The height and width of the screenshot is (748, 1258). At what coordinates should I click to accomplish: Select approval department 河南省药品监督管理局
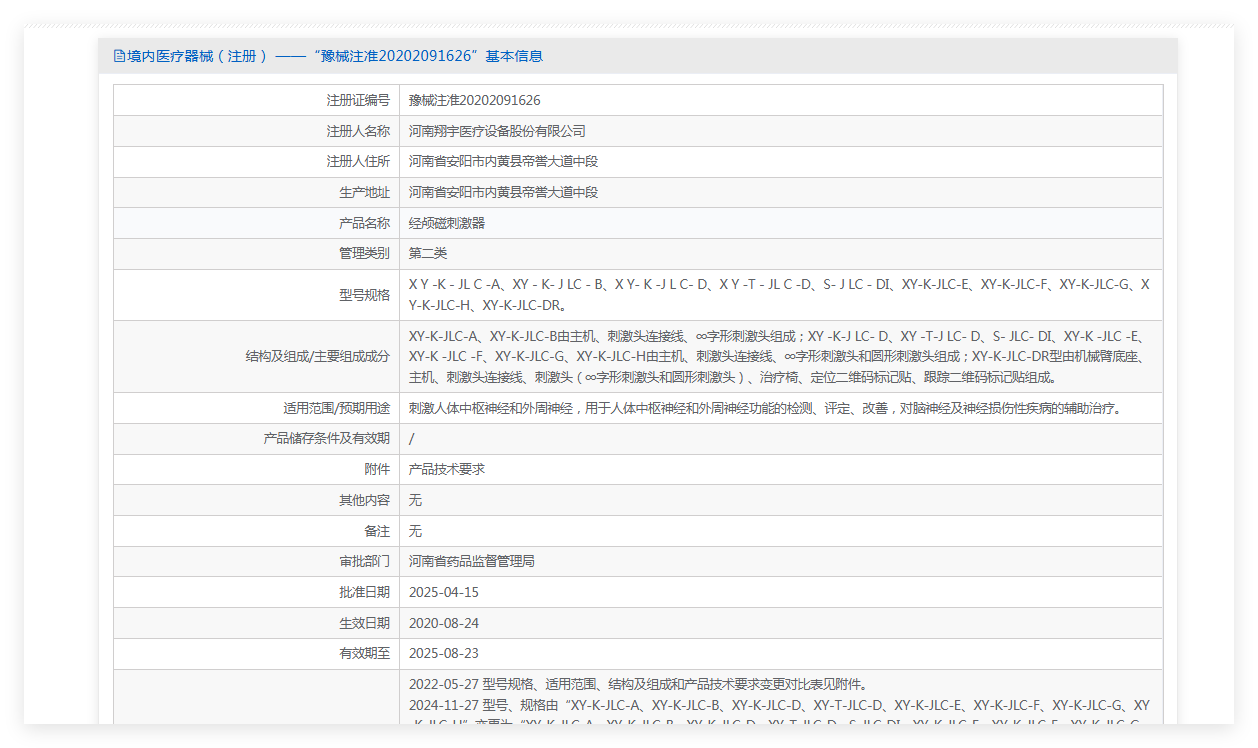472,561
